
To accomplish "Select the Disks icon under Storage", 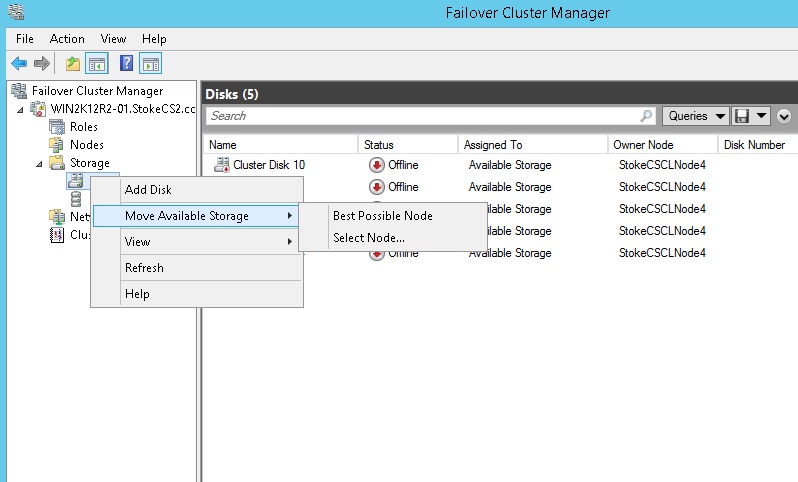I will click(x=76, y=180).
